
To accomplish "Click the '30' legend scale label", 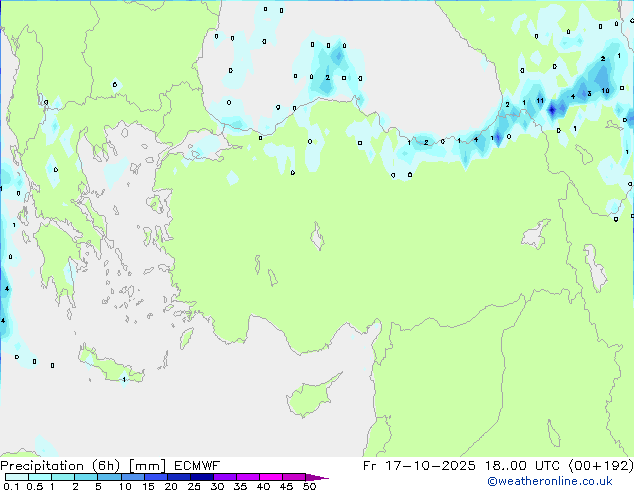I will [217, 486].
